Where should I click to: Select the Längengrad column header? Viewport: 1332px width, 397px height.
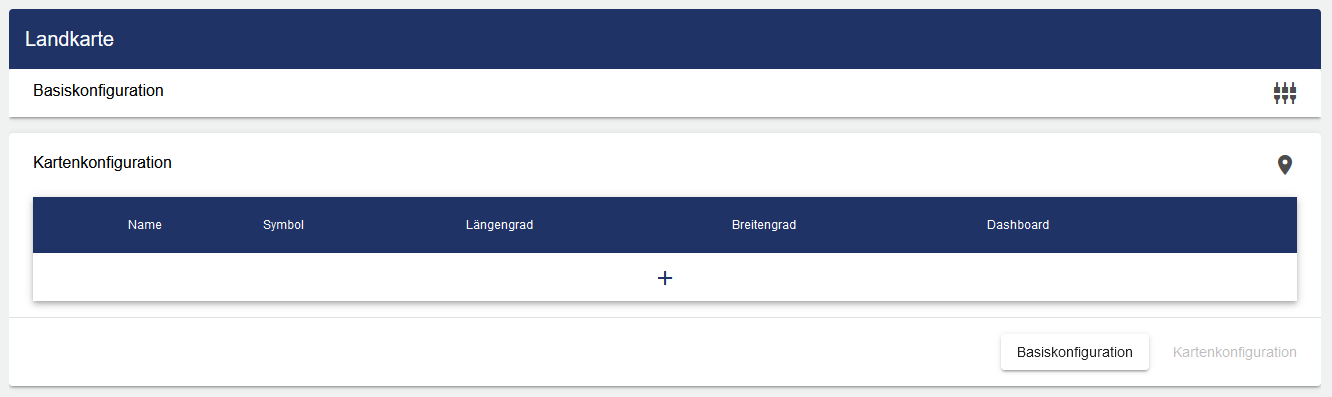[x=499, y=225]
